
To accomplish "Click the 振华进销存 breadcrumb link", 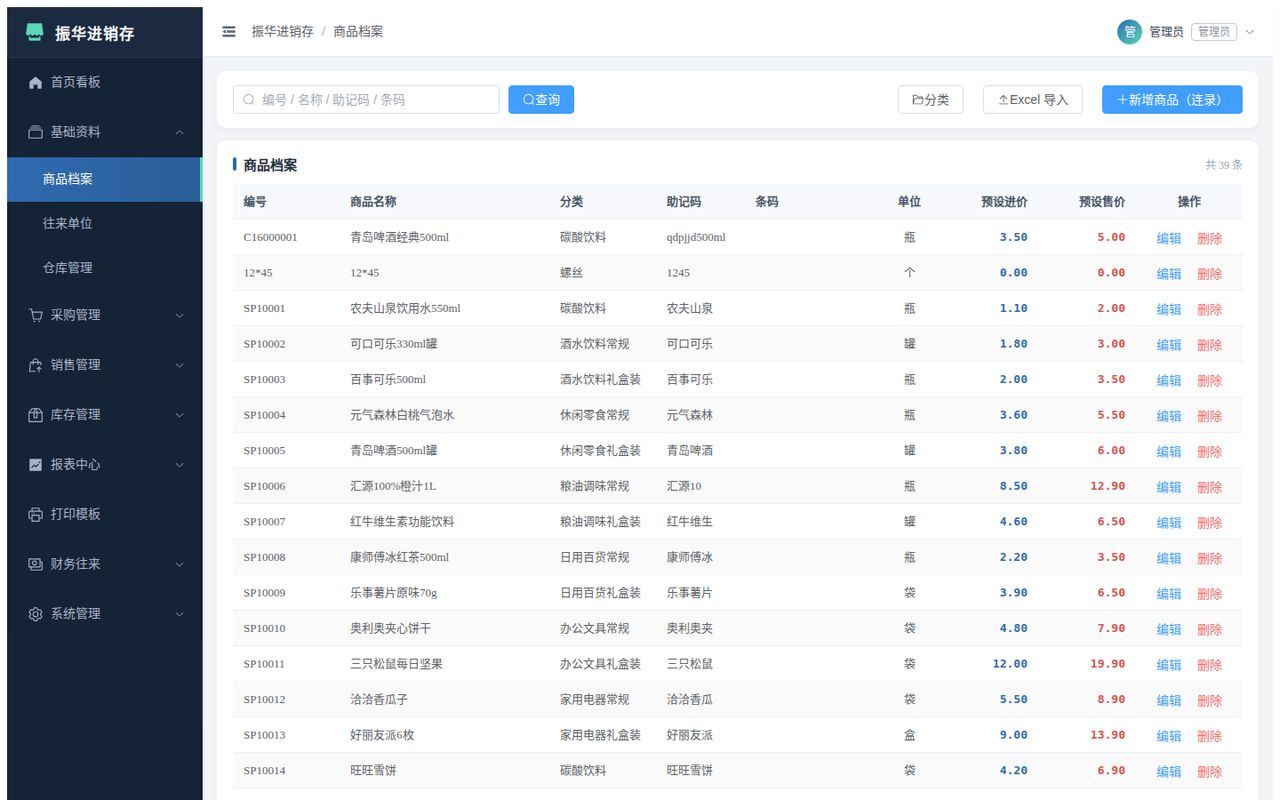I will tap(283, 32).
